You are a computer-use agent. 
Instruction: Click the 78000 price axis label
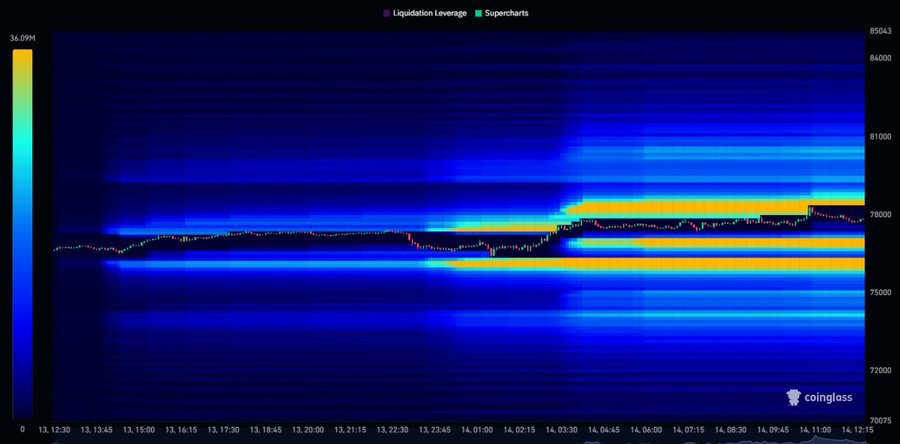pos(880,214)
